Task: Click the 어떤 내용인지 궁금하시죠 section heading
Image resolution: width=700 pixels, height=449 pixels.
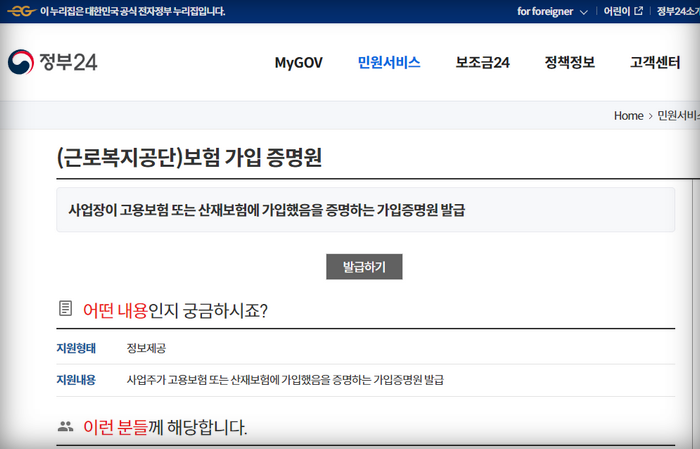Action: pos(175,310)
